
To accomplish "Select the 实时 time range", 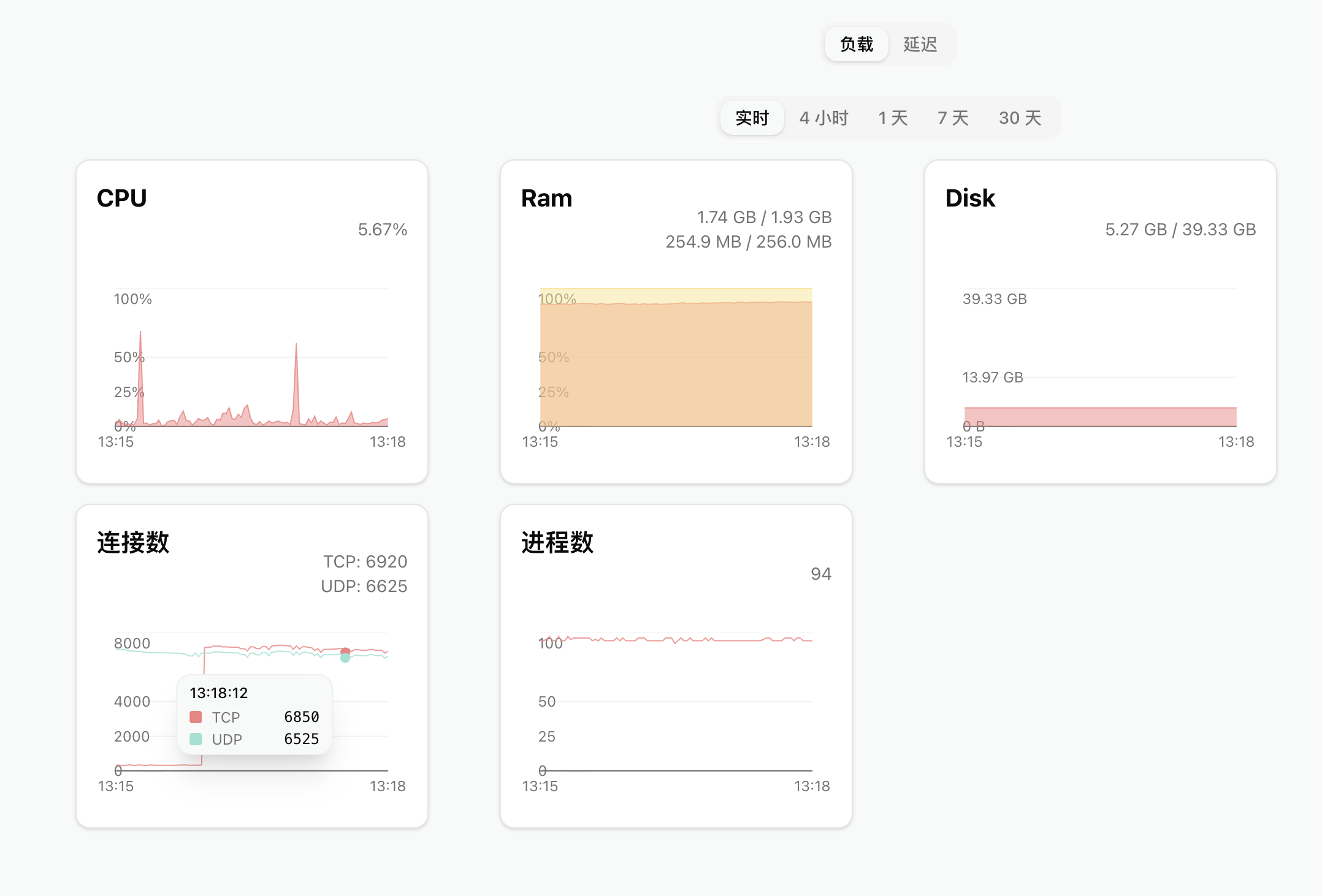I will pyautogui.click(x=752, y=118).
